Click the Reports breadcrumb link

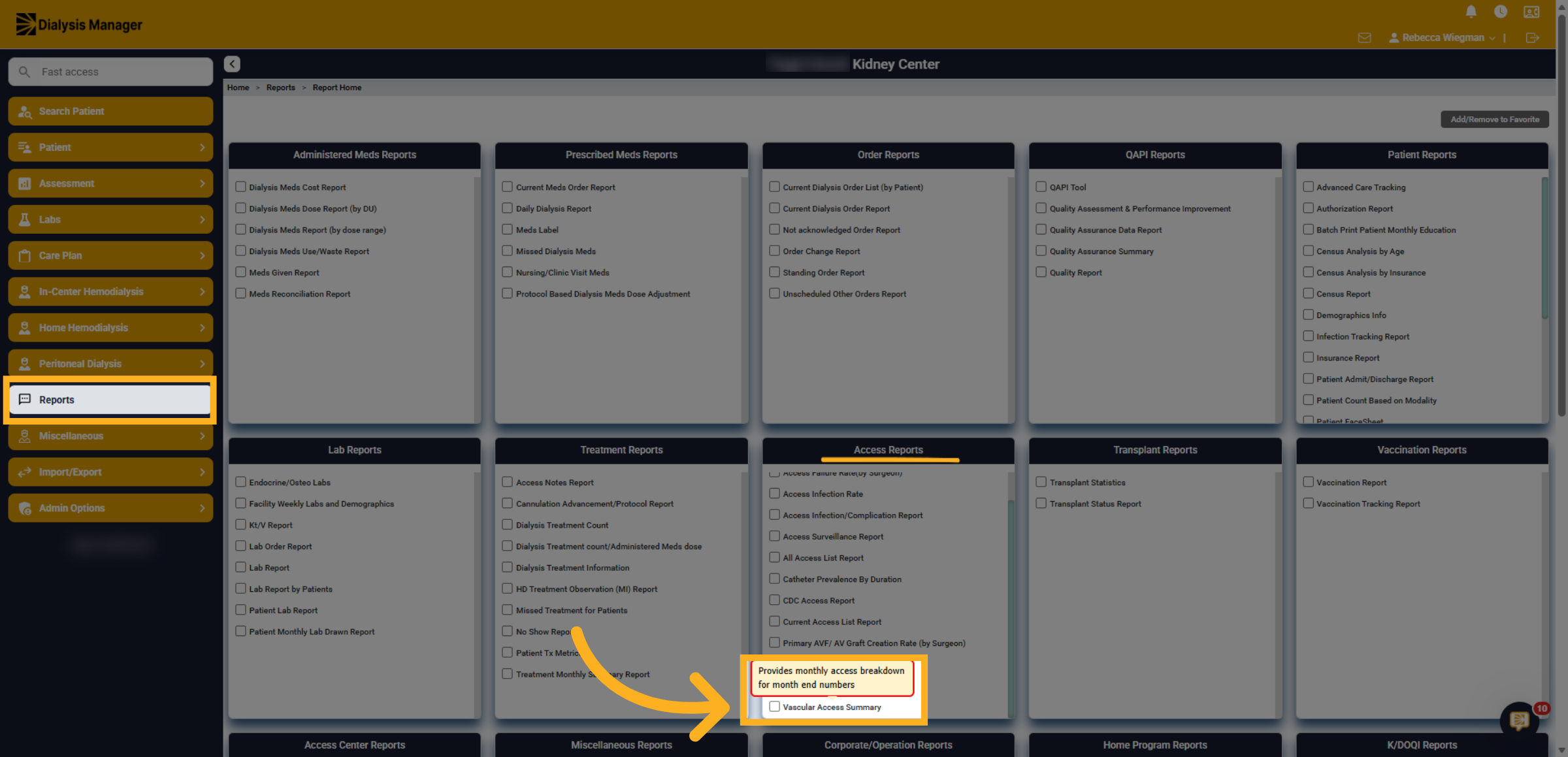280,88
